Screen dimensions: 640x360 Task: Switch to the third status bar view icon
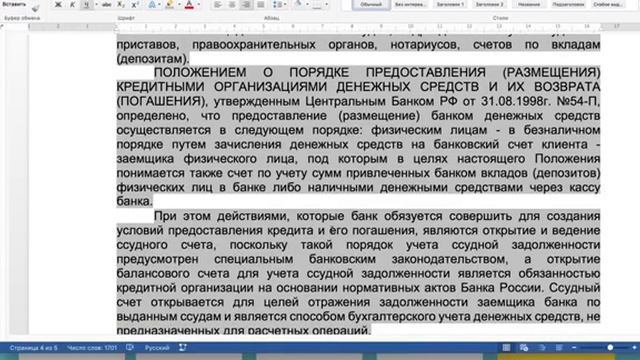[x=542, y=347]
